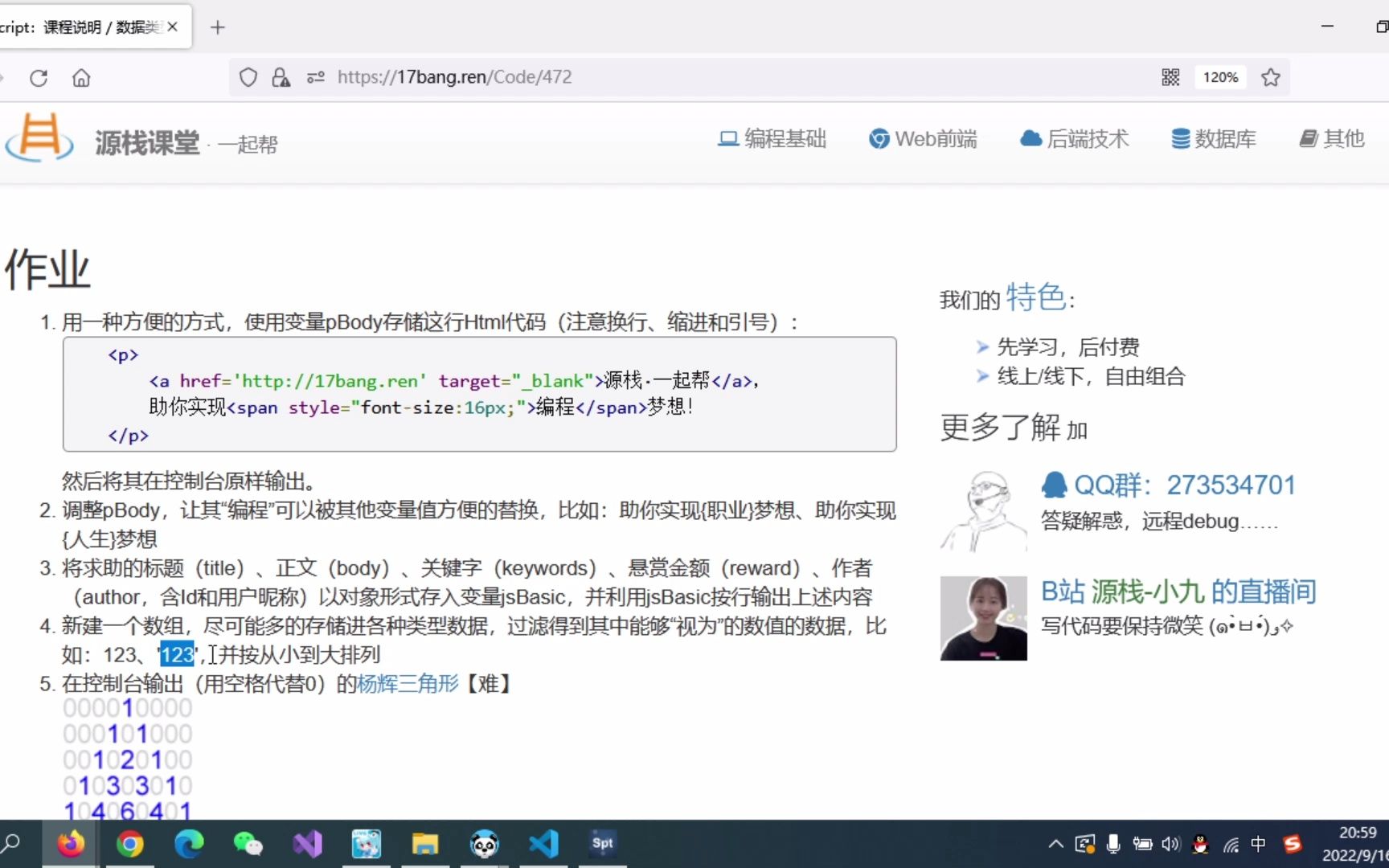Image resolution: width=1389 pixels, height=868 pixels.
Task: Bookmark the page using the star icon
Action: point(1270,77)
